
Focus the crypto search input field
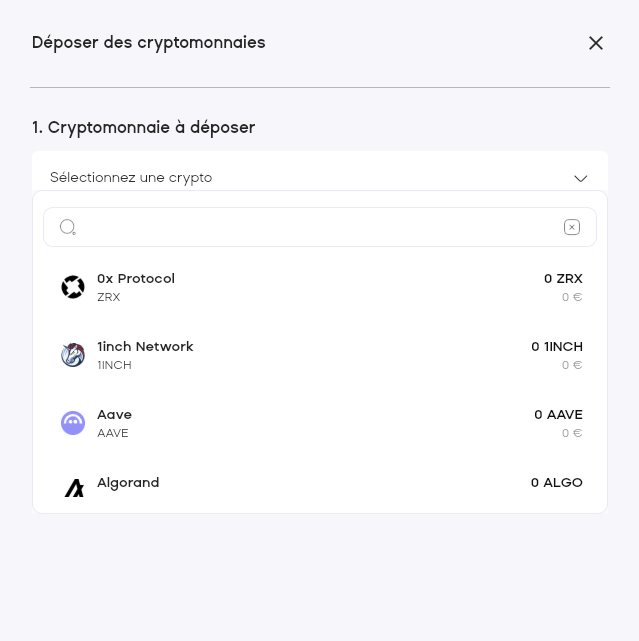coord(320,227)
